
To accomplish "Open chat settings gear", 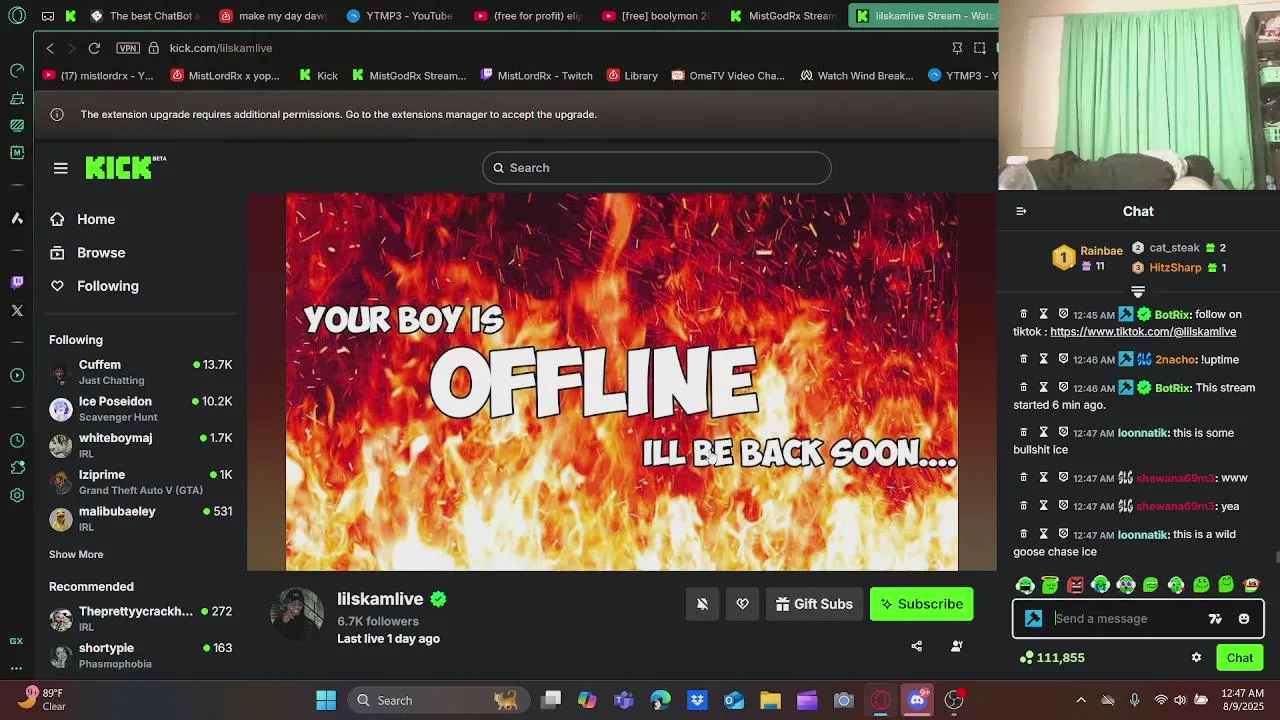I will pos(1196,657).
